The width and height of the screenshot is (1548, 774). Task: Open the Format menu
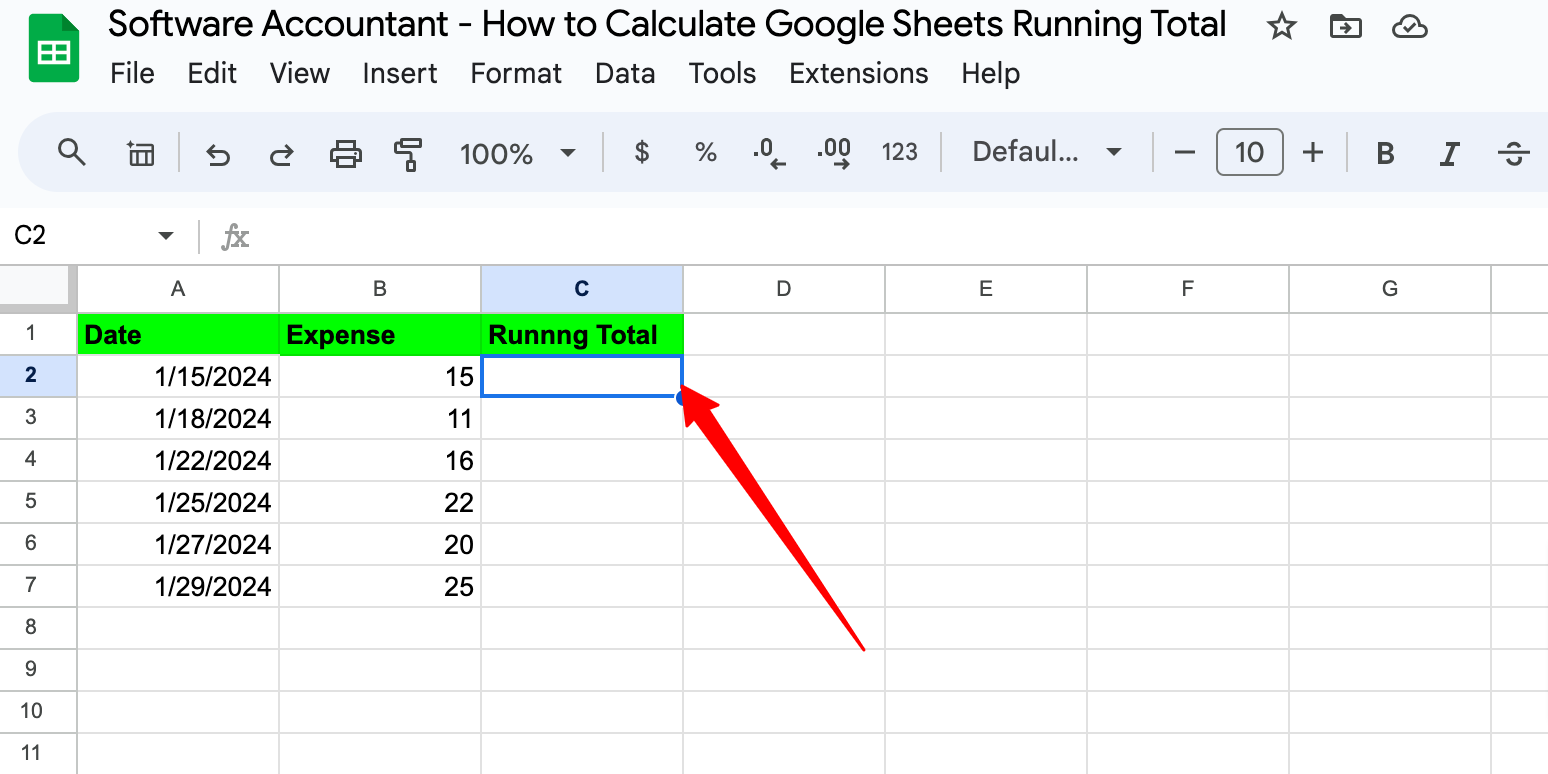[516, 73]
